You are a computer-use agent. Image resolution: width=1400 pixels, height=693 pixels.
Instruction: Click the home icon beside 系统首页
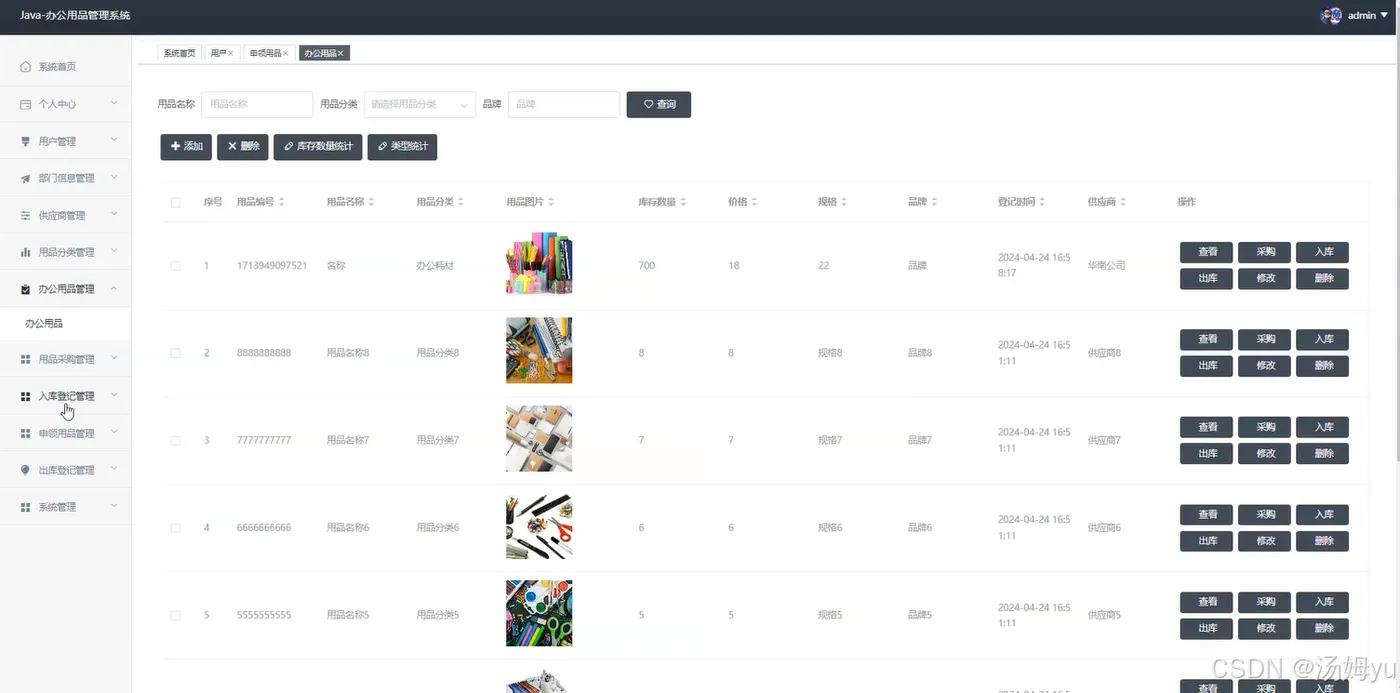26,67
